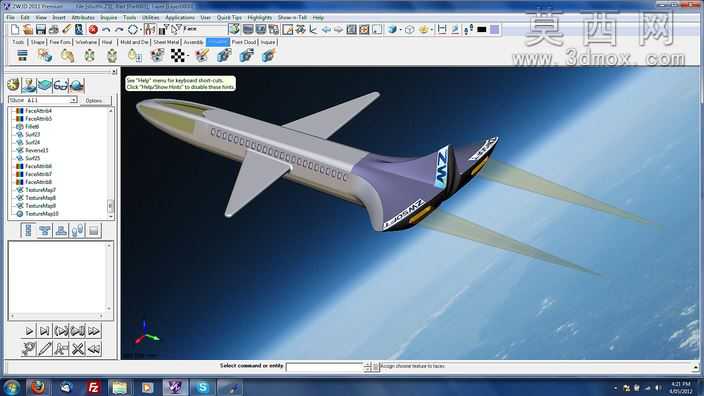The image size is (704, 396).
Task: Click the step-to-next history button
Action: (44, 331)
